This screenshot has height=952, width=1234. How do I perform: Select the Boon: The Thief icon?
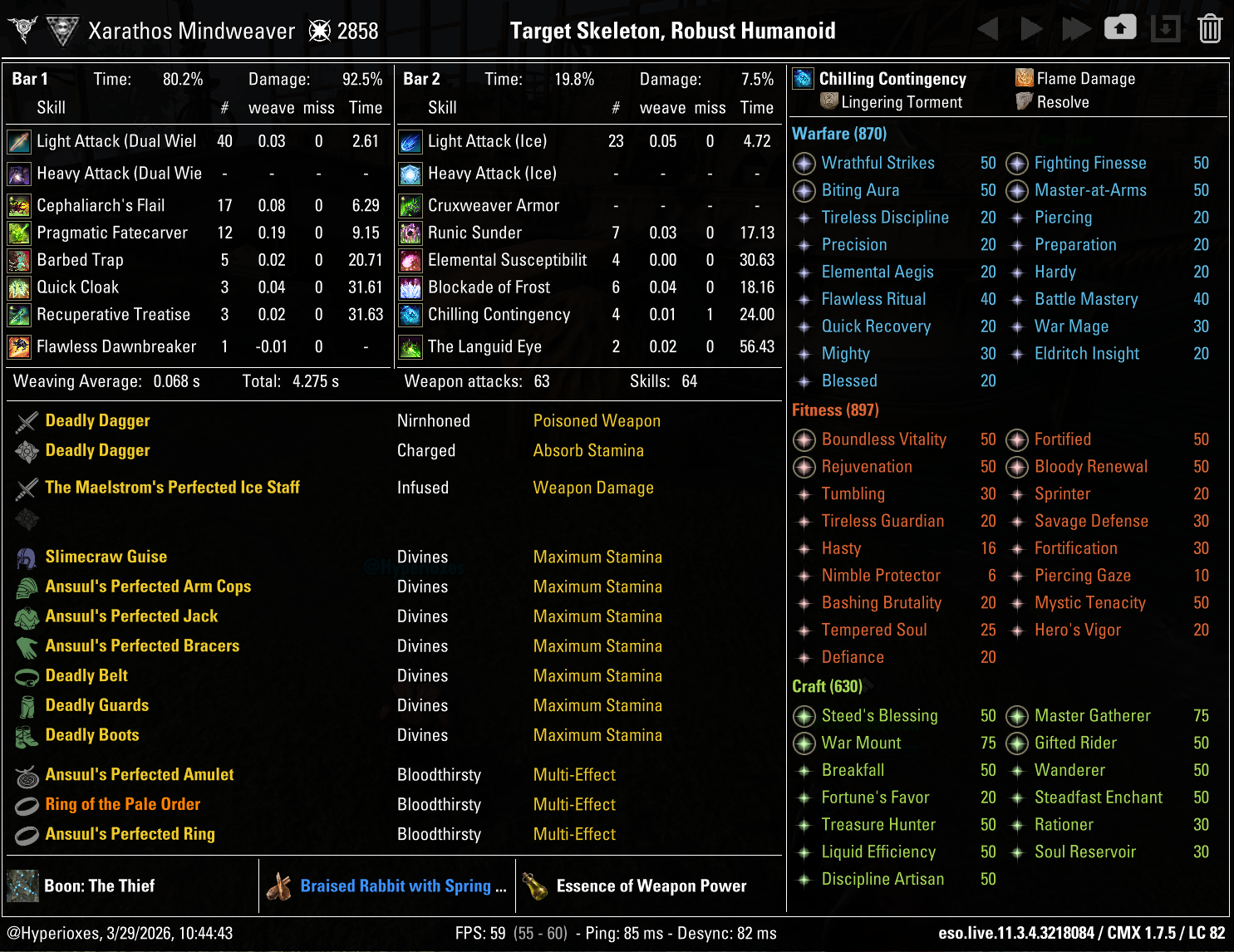click(22, 886)
